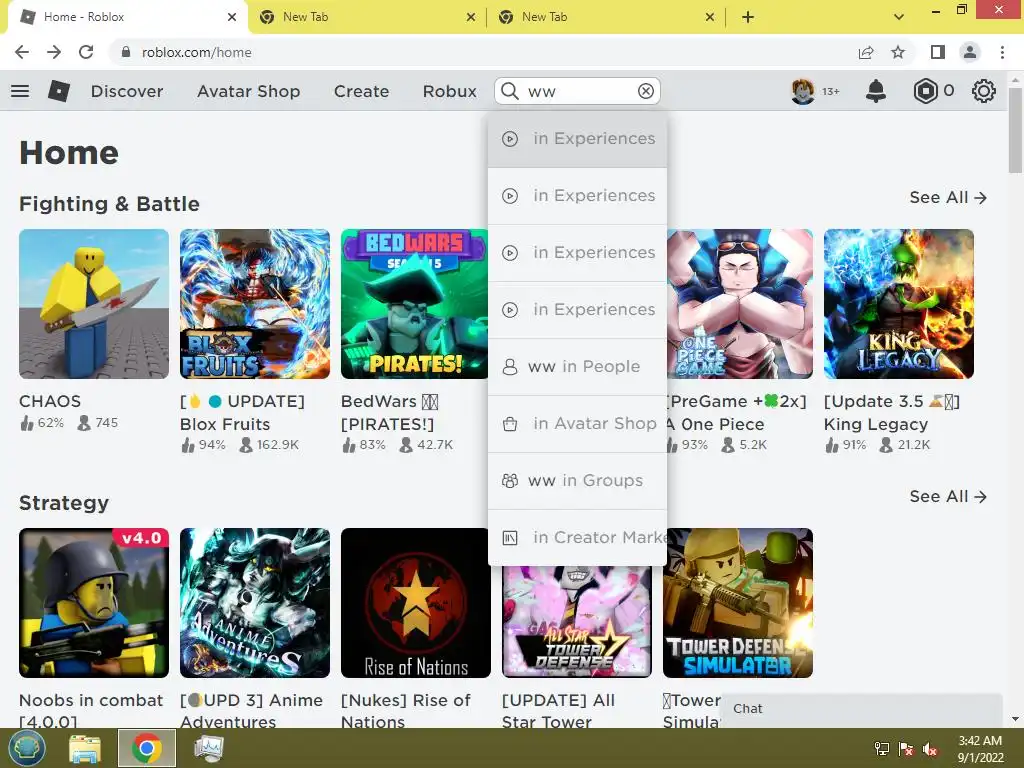Click the 13+ age label
Screen dimensions: 1024x768
[831, 91]
